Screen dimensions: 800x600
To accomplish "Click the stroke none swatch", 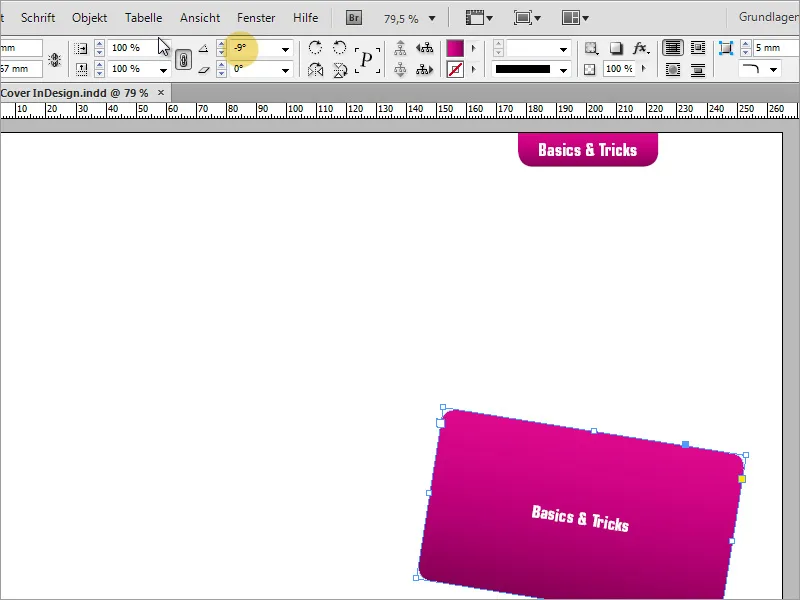I will (455, 69).
